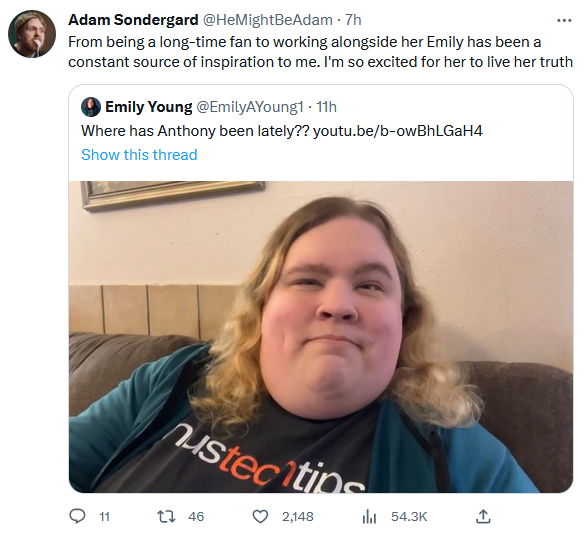Open the three-dot more options menu
This screenshot has height=535, width=586.
[564, 21]
